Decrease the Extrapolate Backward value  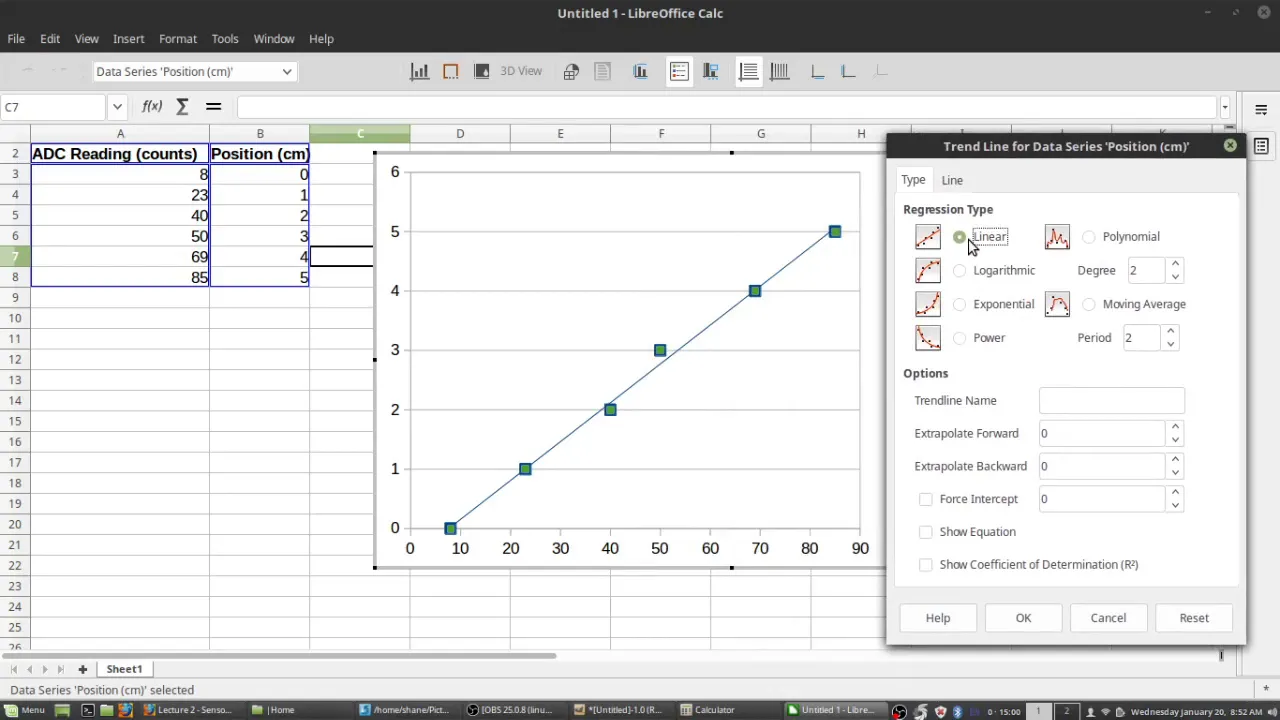1175,472
